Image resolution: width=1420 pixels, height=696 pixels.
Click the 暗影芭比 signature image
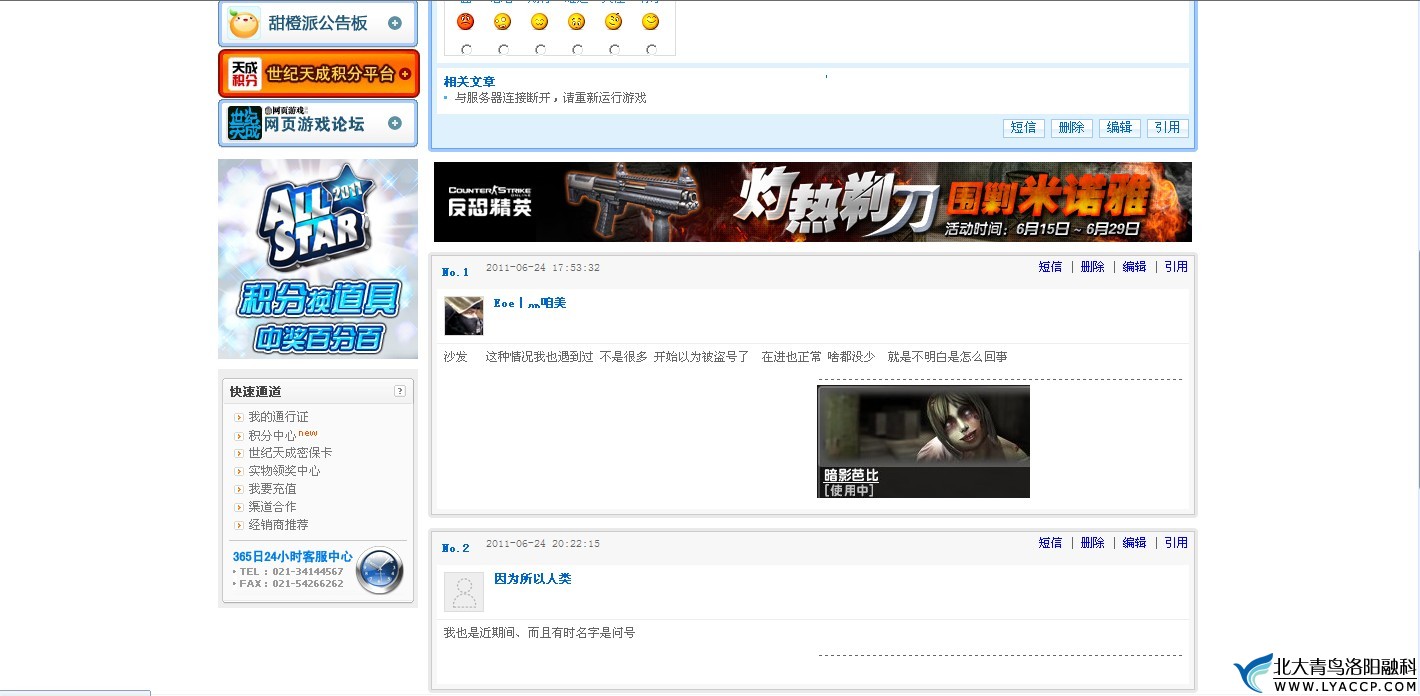point(923,441)
